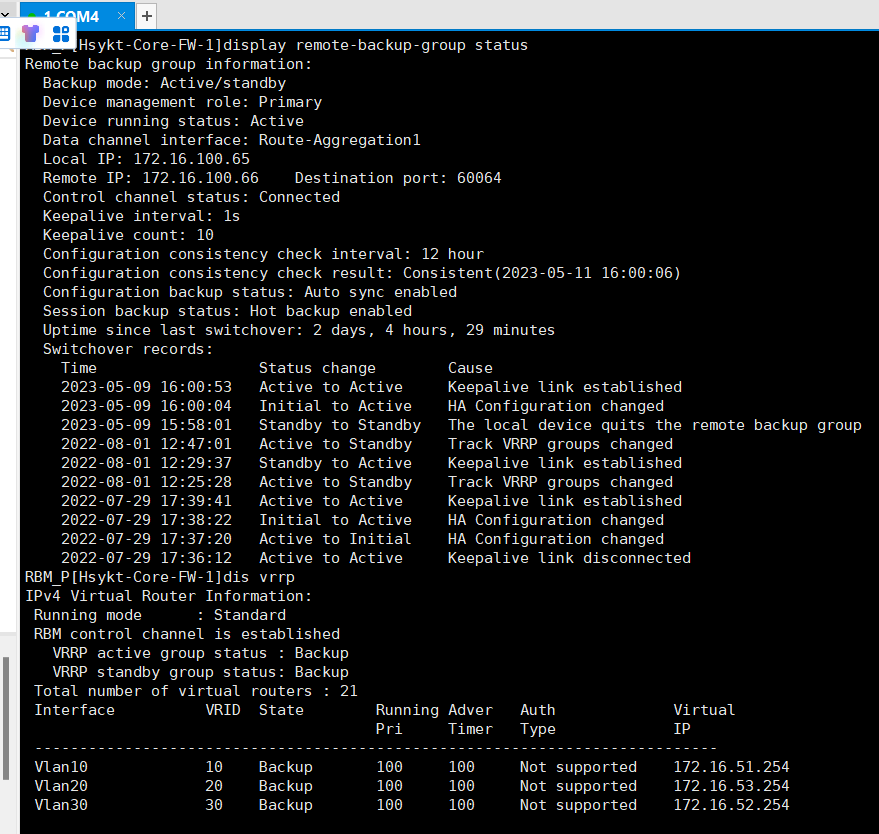Image resolution: width=879 pixels, height=834 pixels.
Task: Click 'The local device quits the remote backup group'
Action: [x=654, y=425]
